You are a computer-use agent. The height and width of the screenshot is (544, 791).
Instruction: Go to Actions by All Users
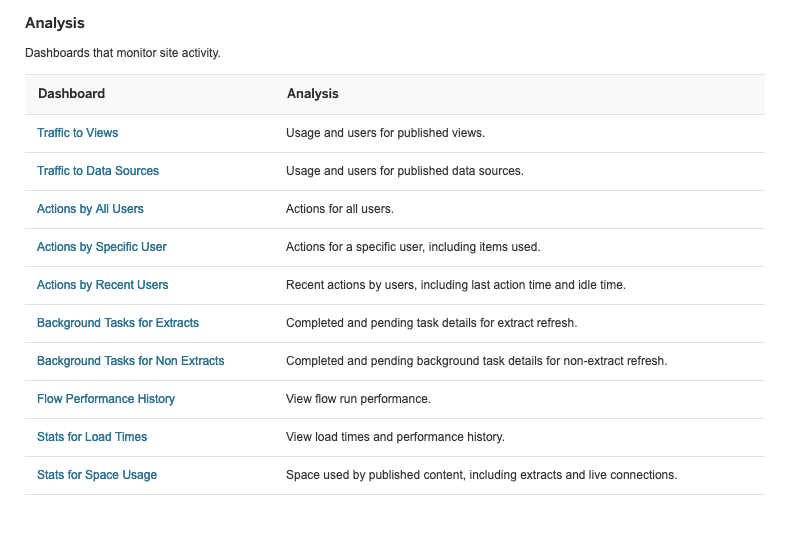pos(90,209)
